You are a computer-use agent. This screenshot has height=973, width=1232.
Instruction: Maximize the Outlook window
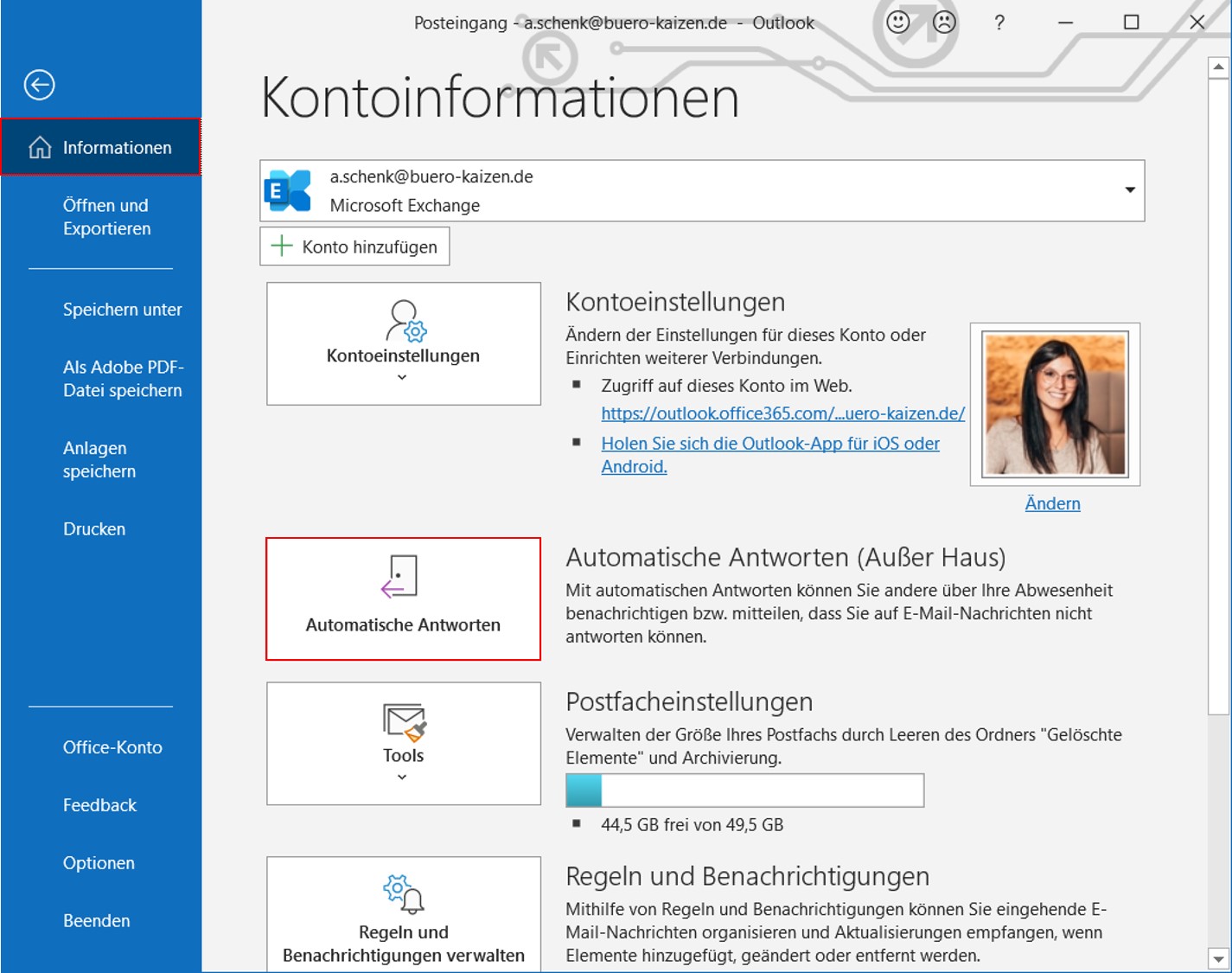[x=1131, y=22]
